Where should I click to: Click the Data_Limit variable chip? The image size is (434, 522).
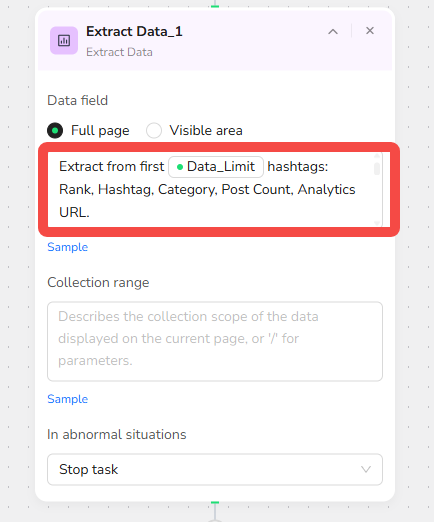[216, 167]
